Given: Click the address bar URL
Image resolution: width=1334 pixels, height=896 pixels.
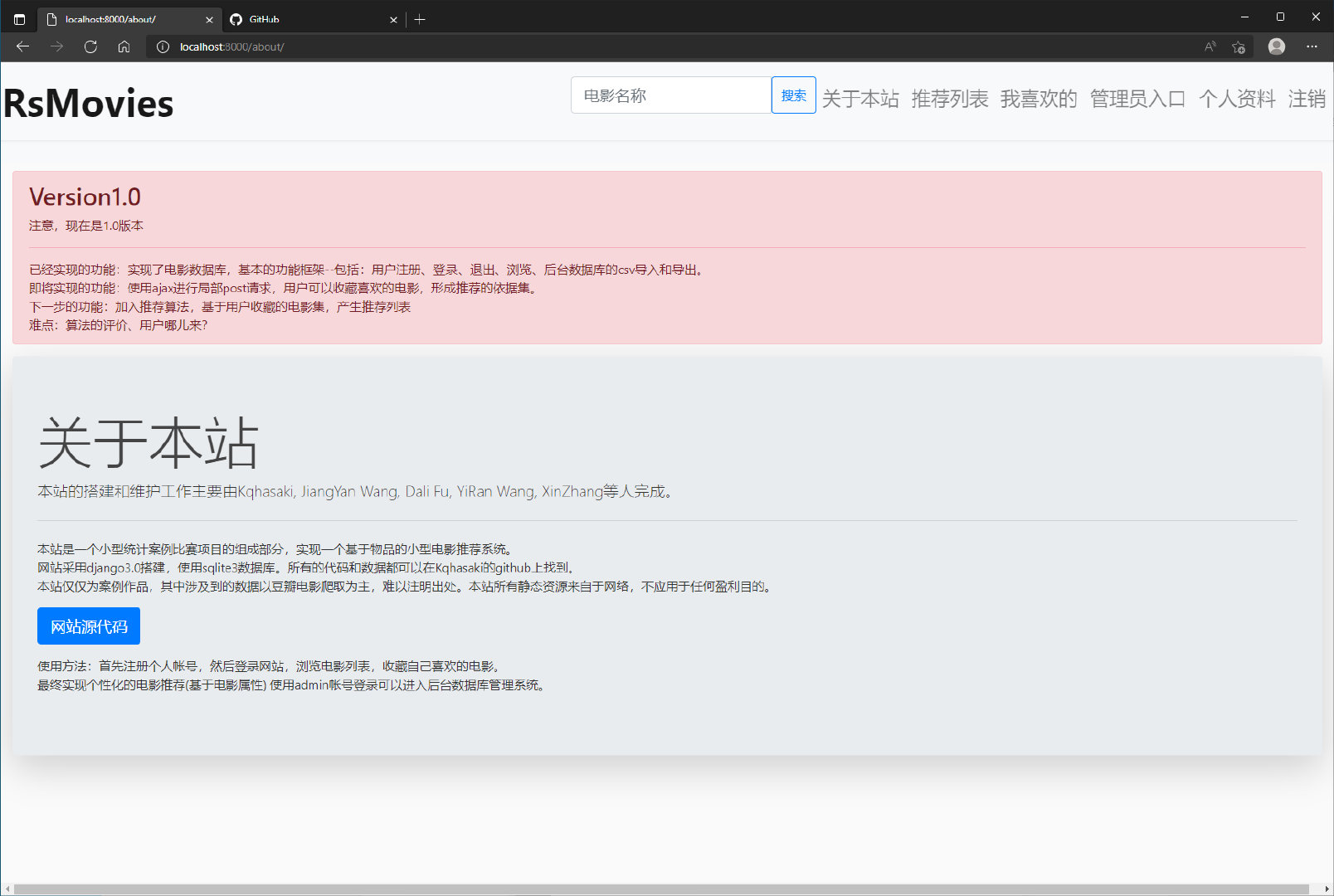Looking at the screenshot, I should pos(232,47).
